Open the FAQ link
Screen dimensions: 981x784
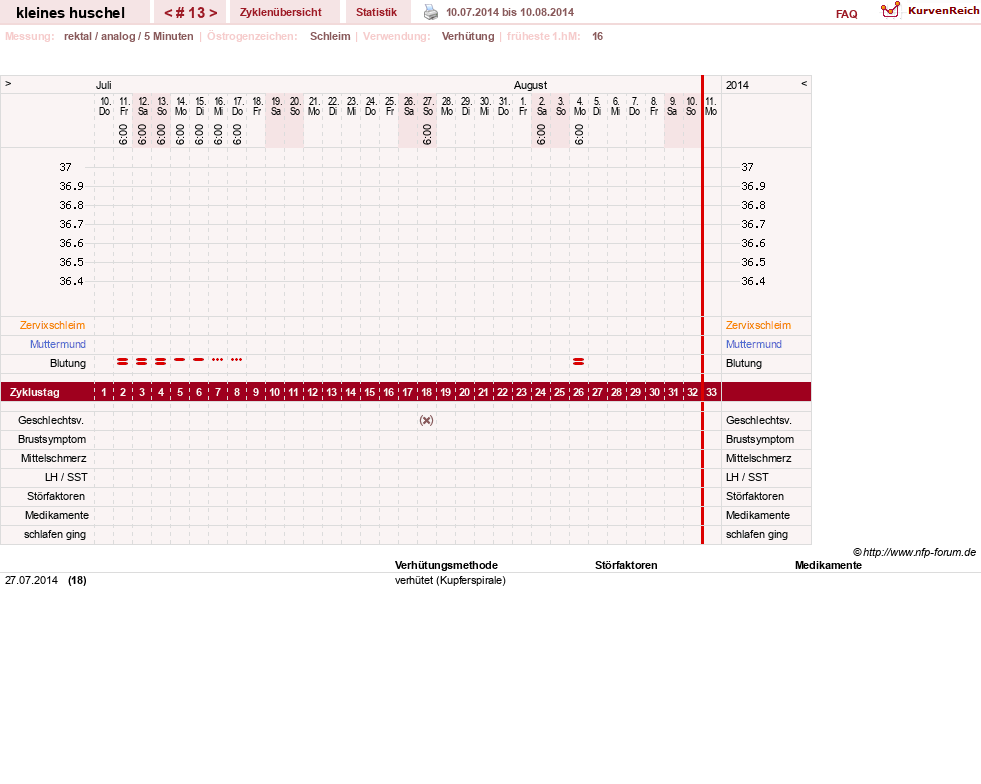tap(846, 14)
